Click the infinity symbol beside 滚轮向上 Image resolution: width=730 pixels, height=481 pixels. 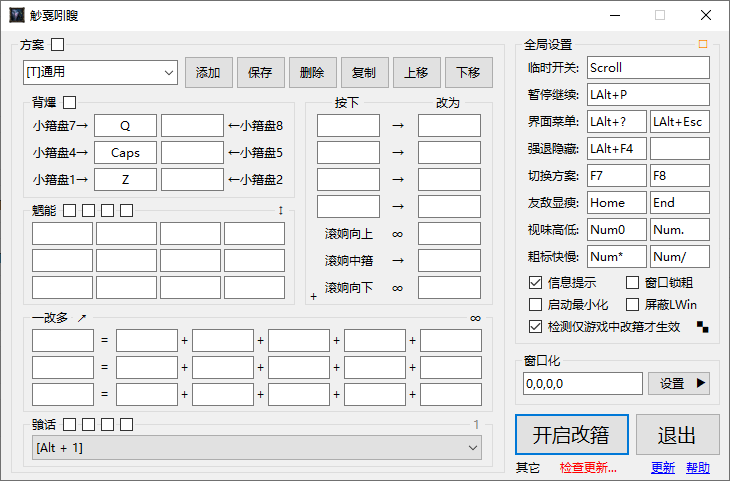click(397, 234)
